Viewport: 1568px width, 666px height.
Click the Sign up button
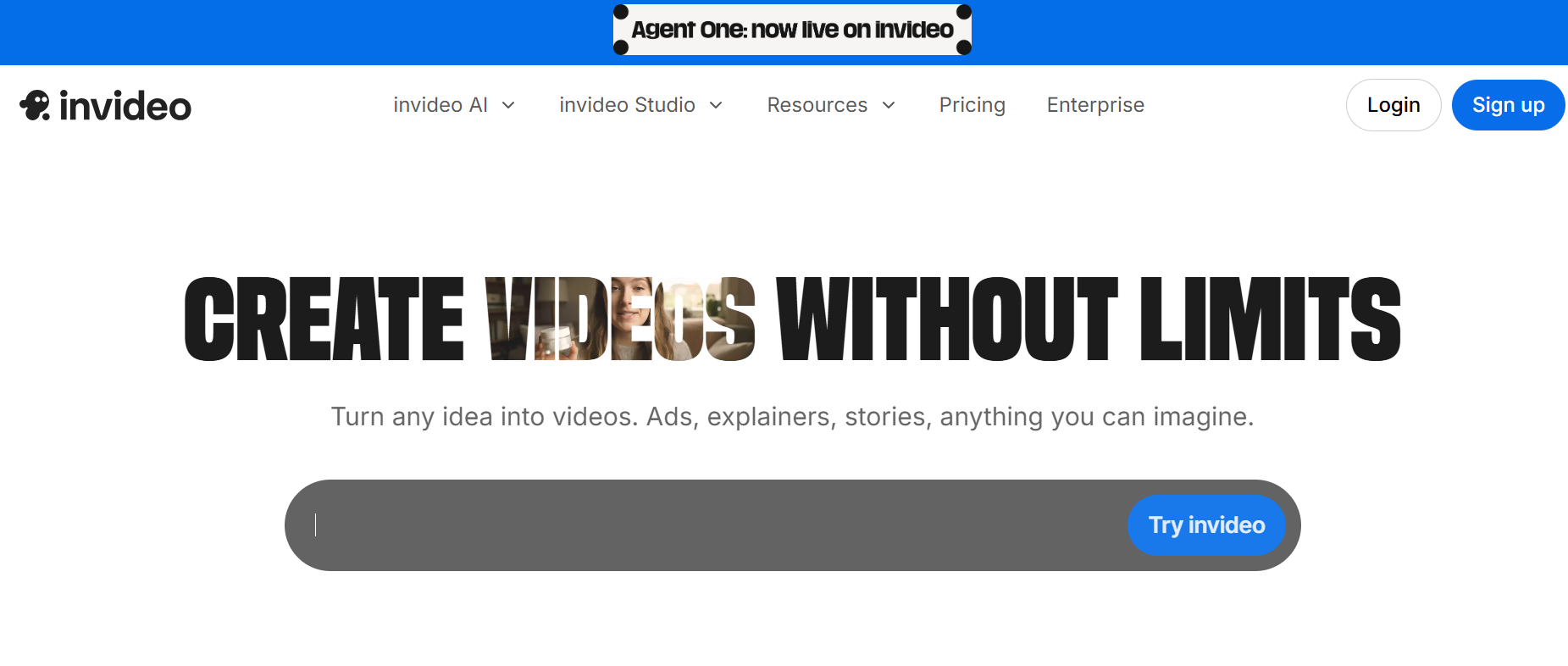(1508, 105)
